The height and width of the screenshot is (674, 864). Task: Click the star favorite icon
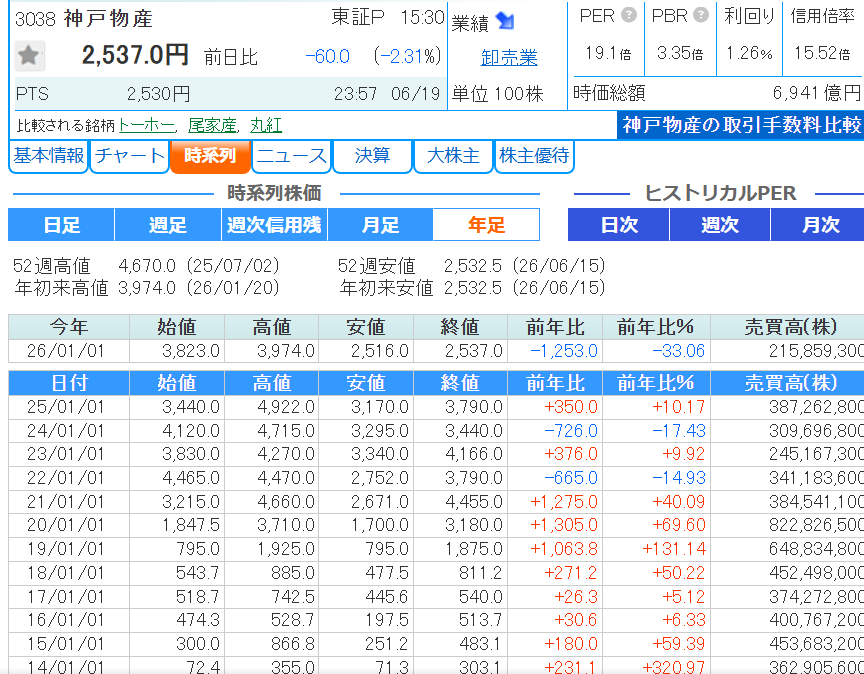point(29,55)
